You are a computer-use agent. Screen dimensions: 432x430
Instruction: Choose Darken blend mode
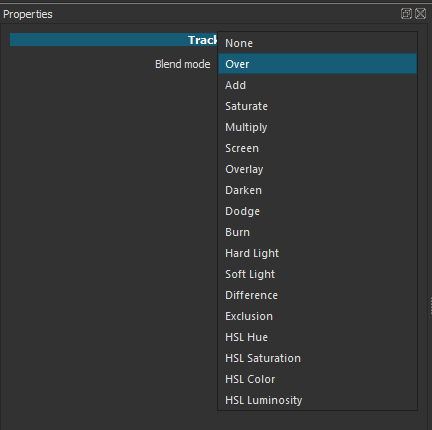[317, 190]
